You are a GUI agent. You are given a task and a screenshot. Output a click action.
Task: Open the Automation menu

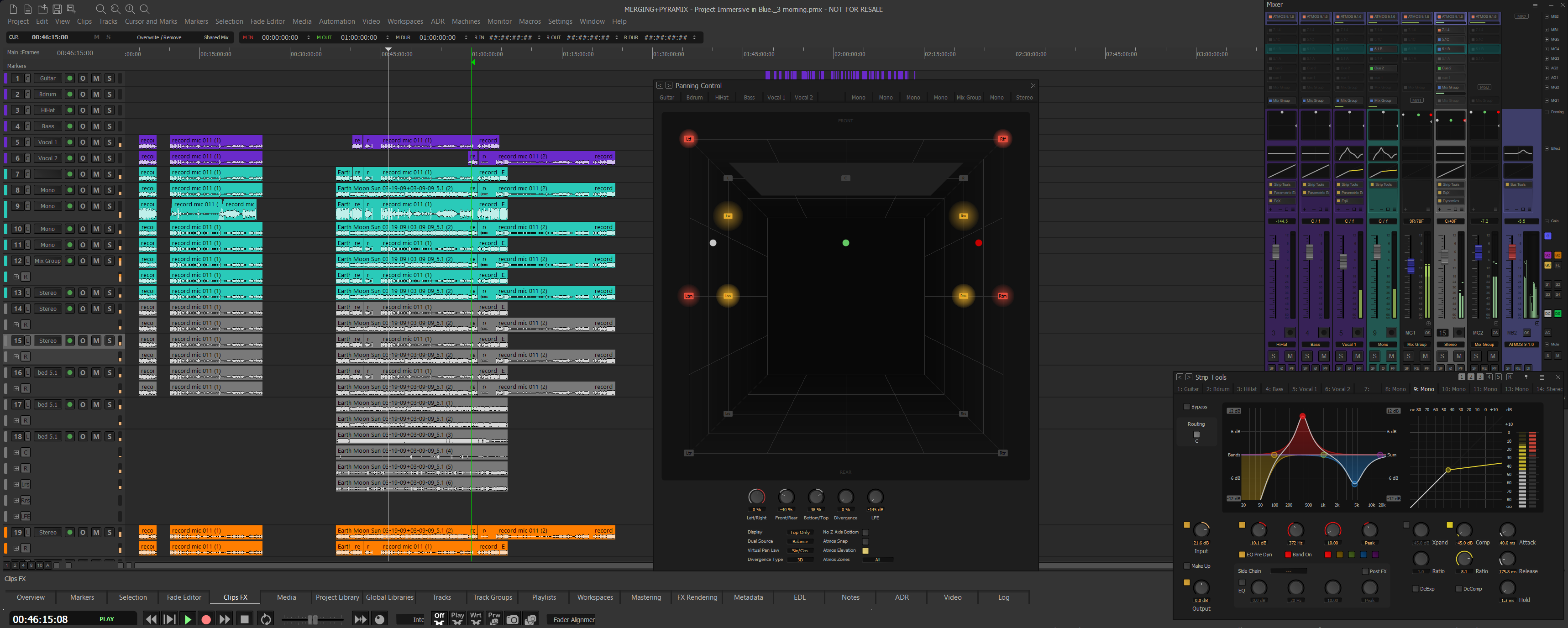pyautogui.click(x=336, y=21)
